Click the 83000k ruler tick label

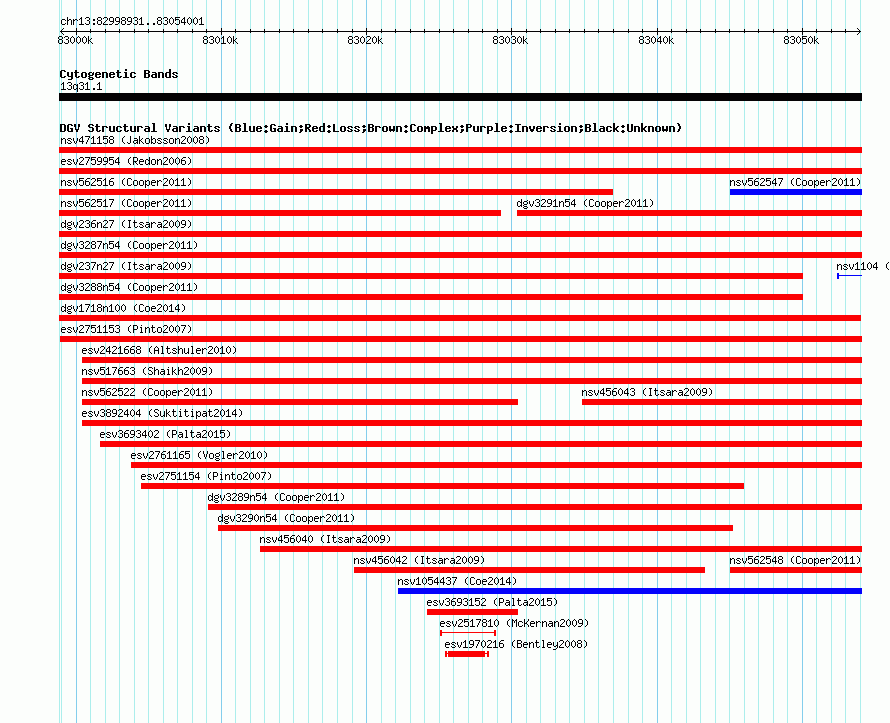75,40
